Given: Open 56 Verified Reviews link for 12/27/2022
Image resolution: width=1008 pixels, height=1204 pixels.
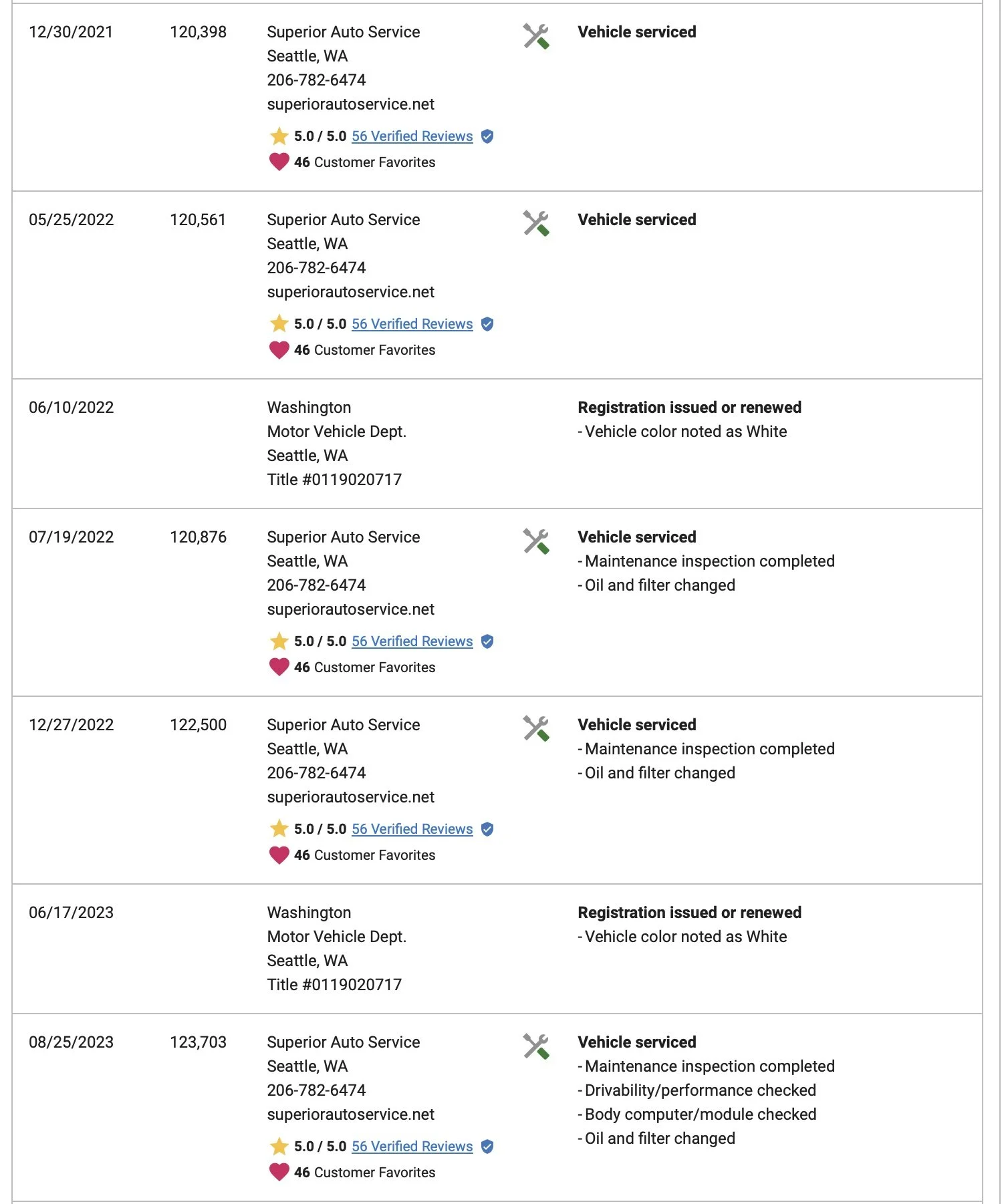Looking at the screenshot, I should [412, 829].
